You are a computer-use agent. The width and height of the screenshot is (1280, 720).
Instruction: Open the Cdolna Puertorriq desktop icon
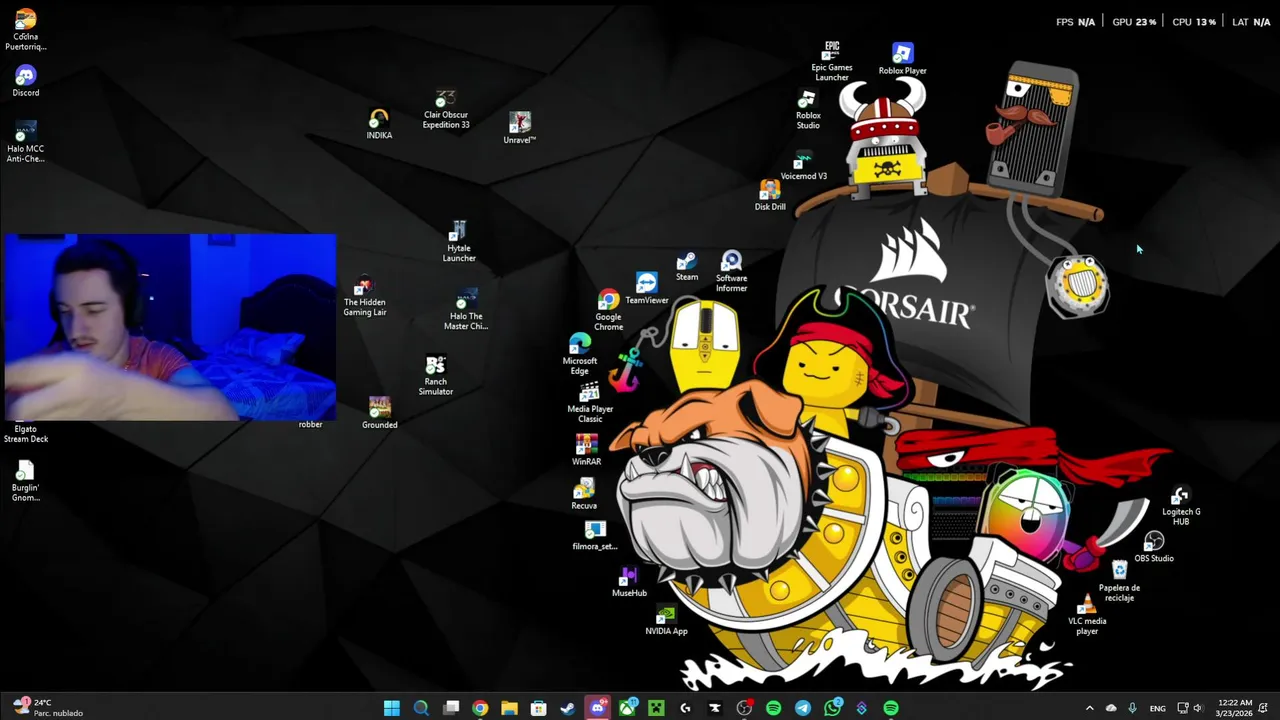pyautogui.click(x=26, y=30)
